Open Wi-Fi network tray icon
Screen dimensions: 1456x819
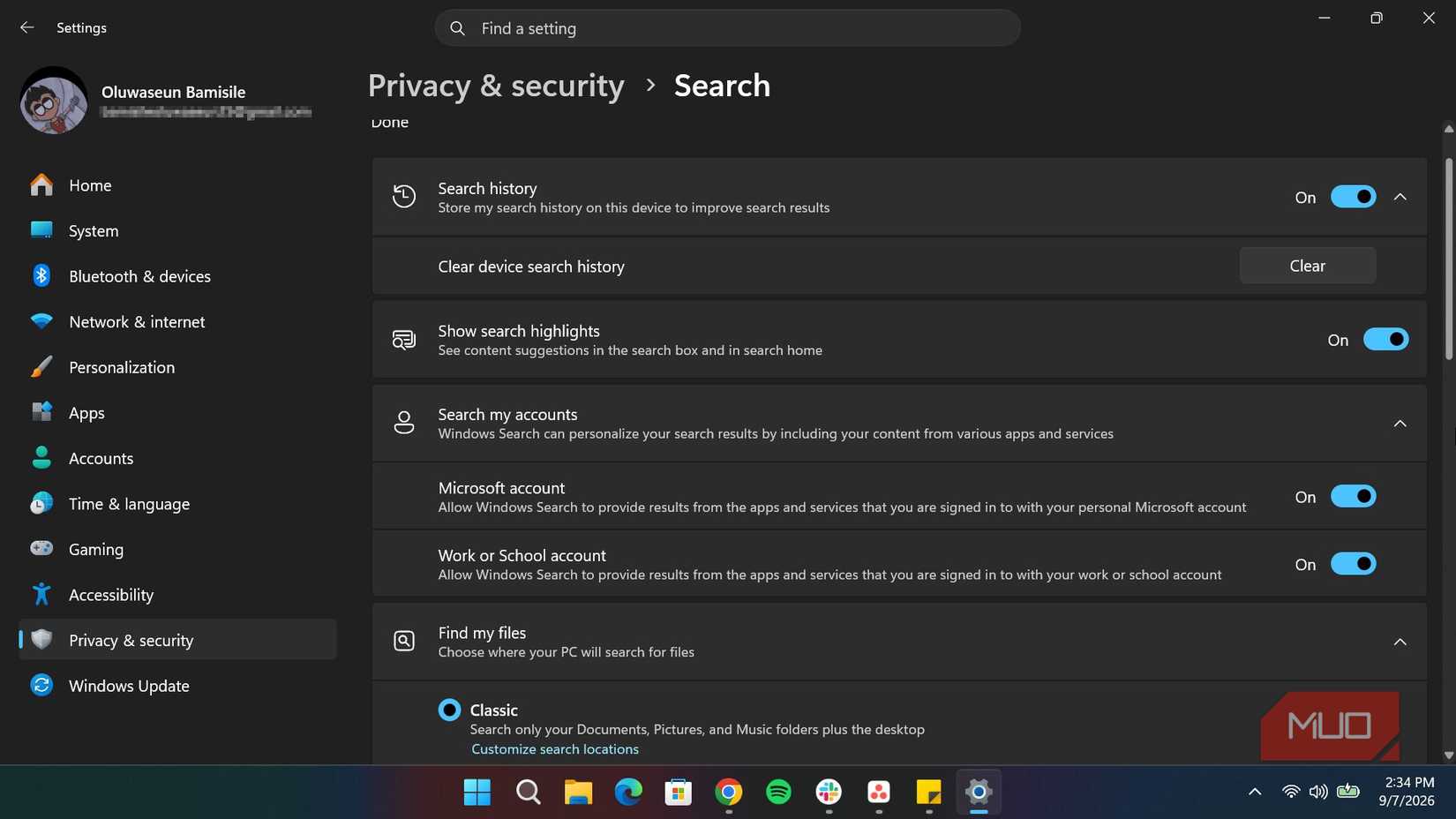point(1291,792)
